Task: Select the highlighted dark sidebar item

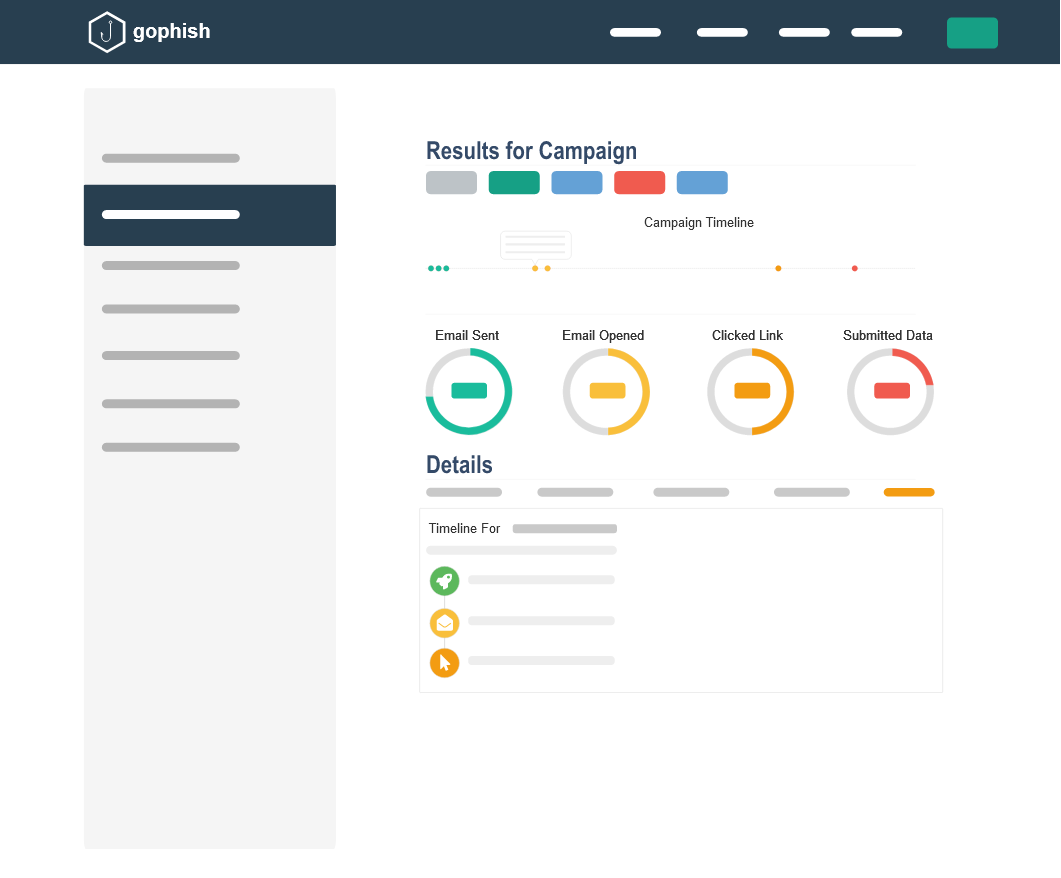Action: coord(210,215)
